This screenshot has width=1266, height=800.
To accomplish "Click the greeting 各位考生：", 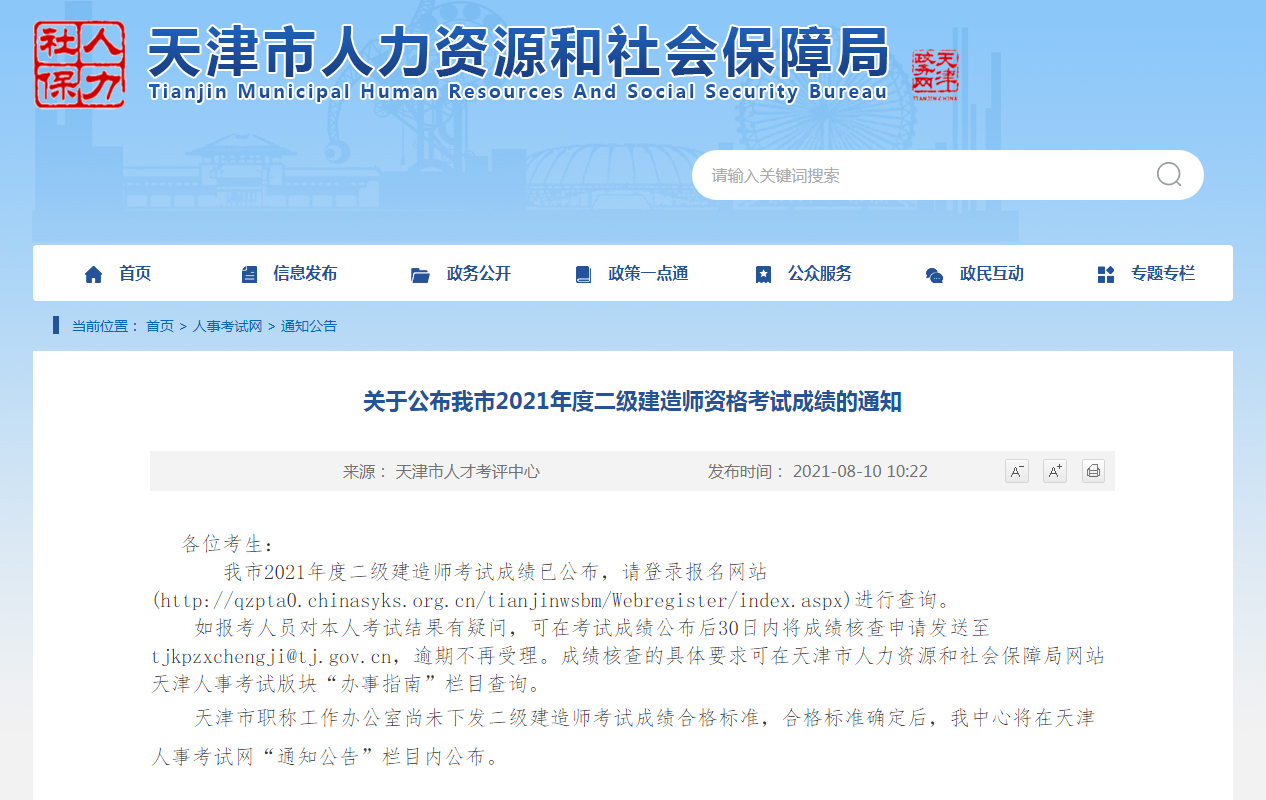I will (227, 544).
